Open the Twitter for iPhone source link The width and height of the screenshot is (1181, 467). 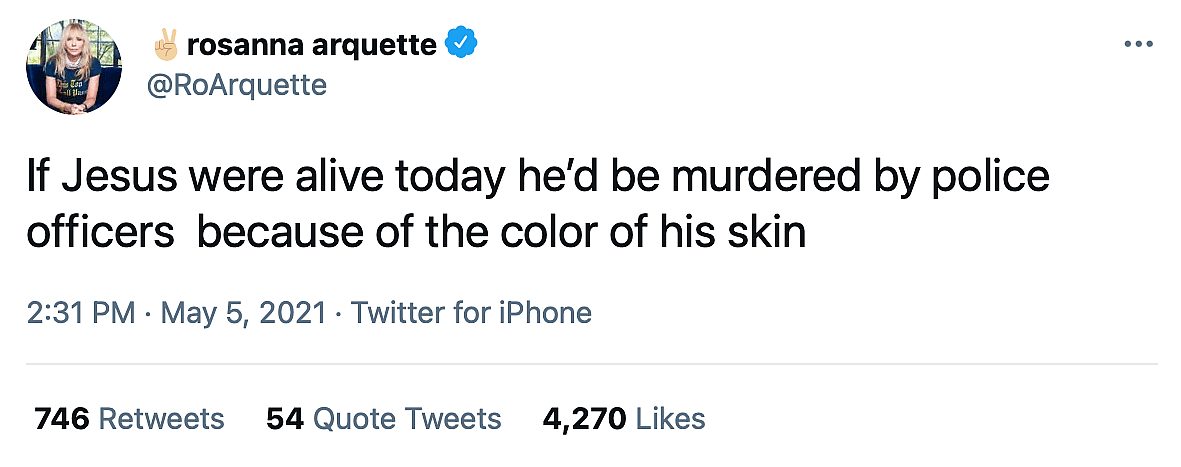click(x=472, y=313)
